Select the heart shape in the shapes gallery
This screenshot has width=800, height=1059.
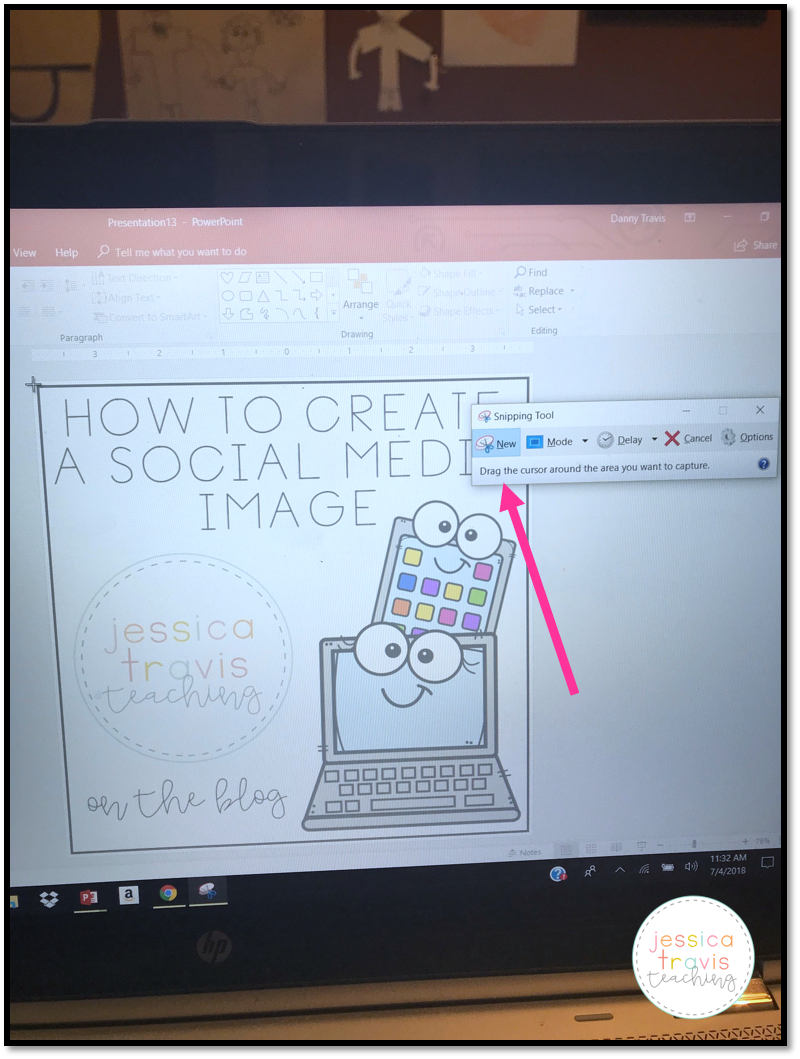(x=228, y=278)
